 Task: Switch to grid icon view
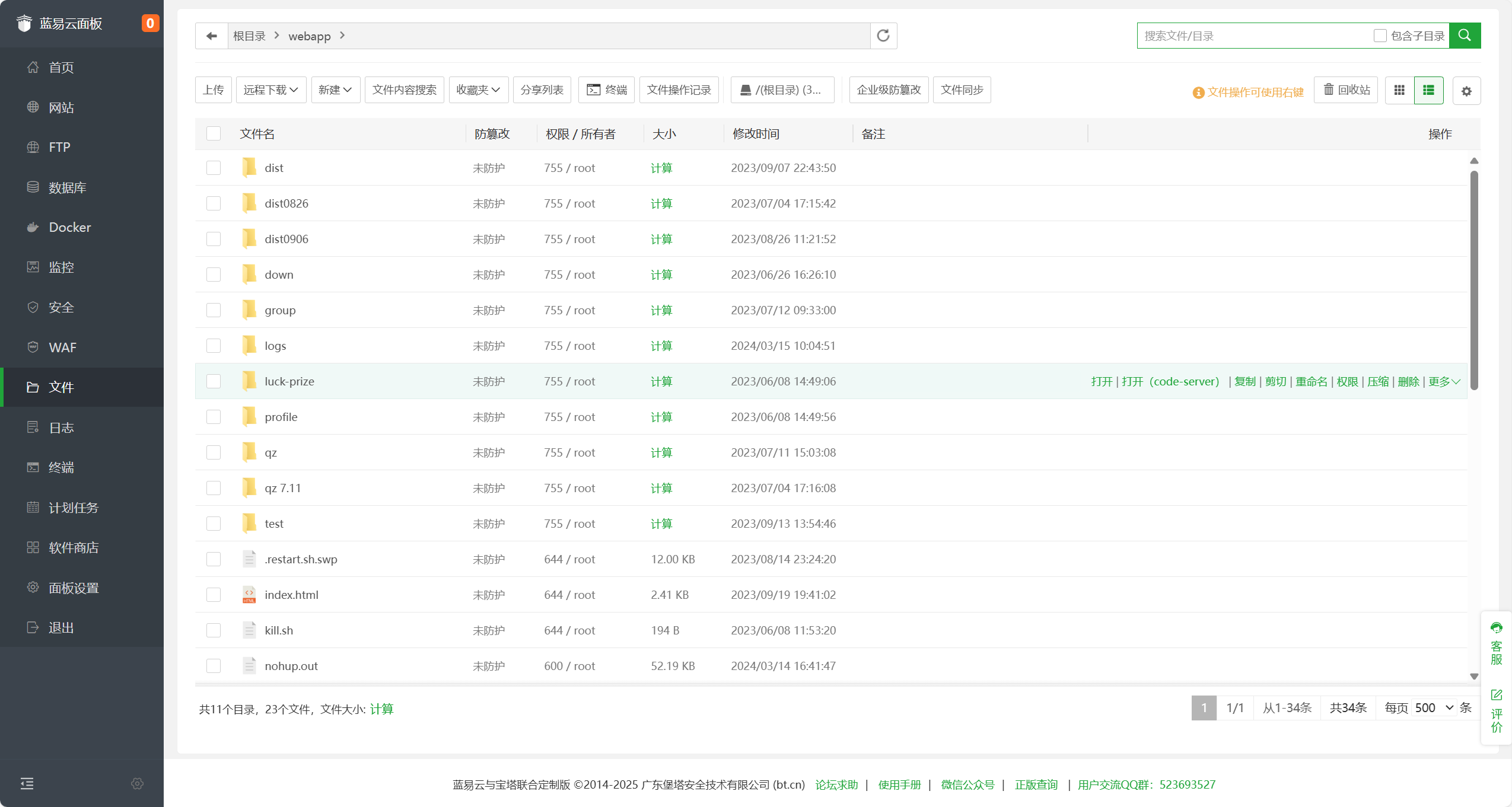click(x=1399, y=90)
